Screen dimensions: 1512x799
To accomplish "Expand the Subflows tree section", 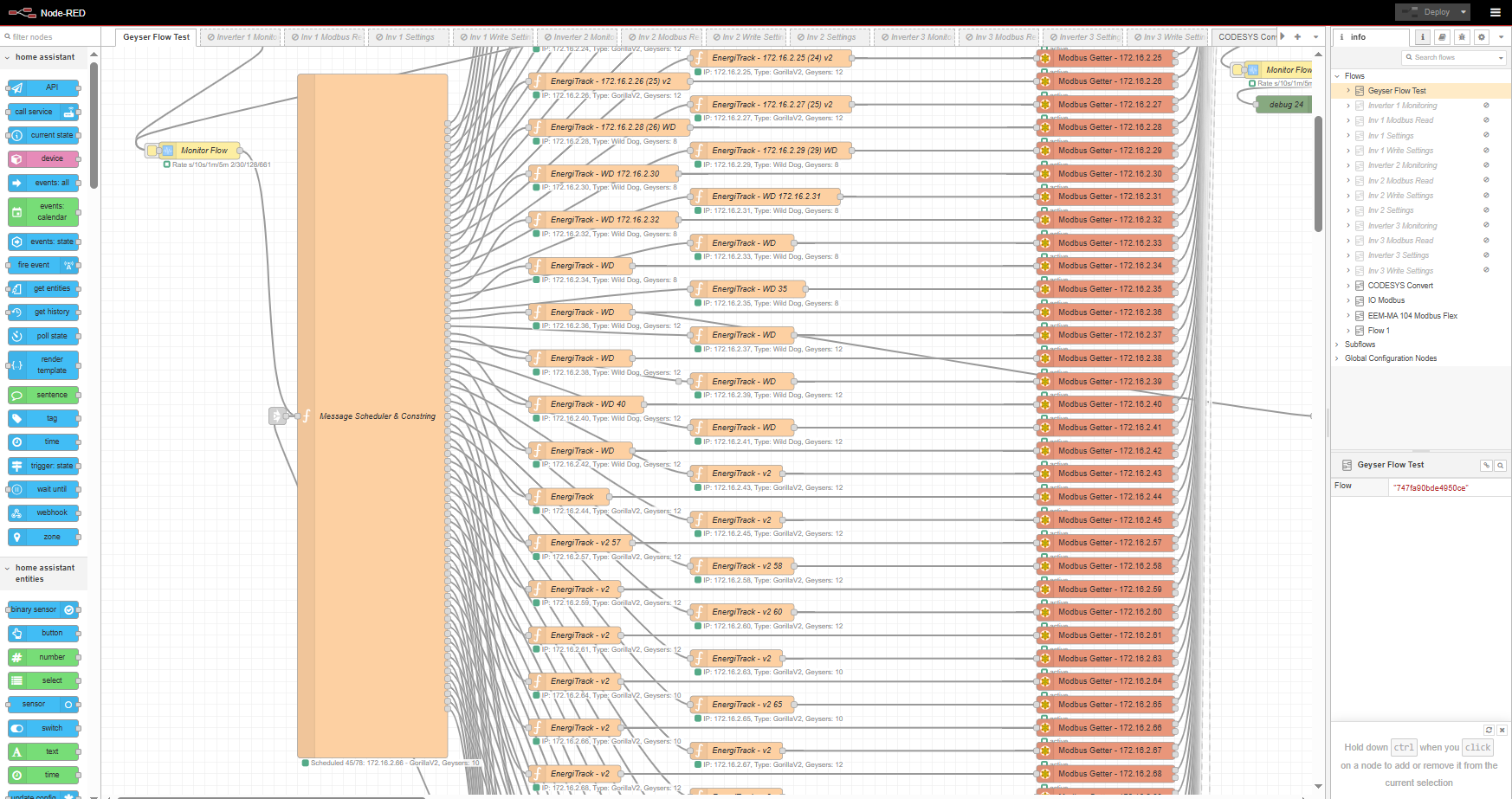I will point(1337,345).
